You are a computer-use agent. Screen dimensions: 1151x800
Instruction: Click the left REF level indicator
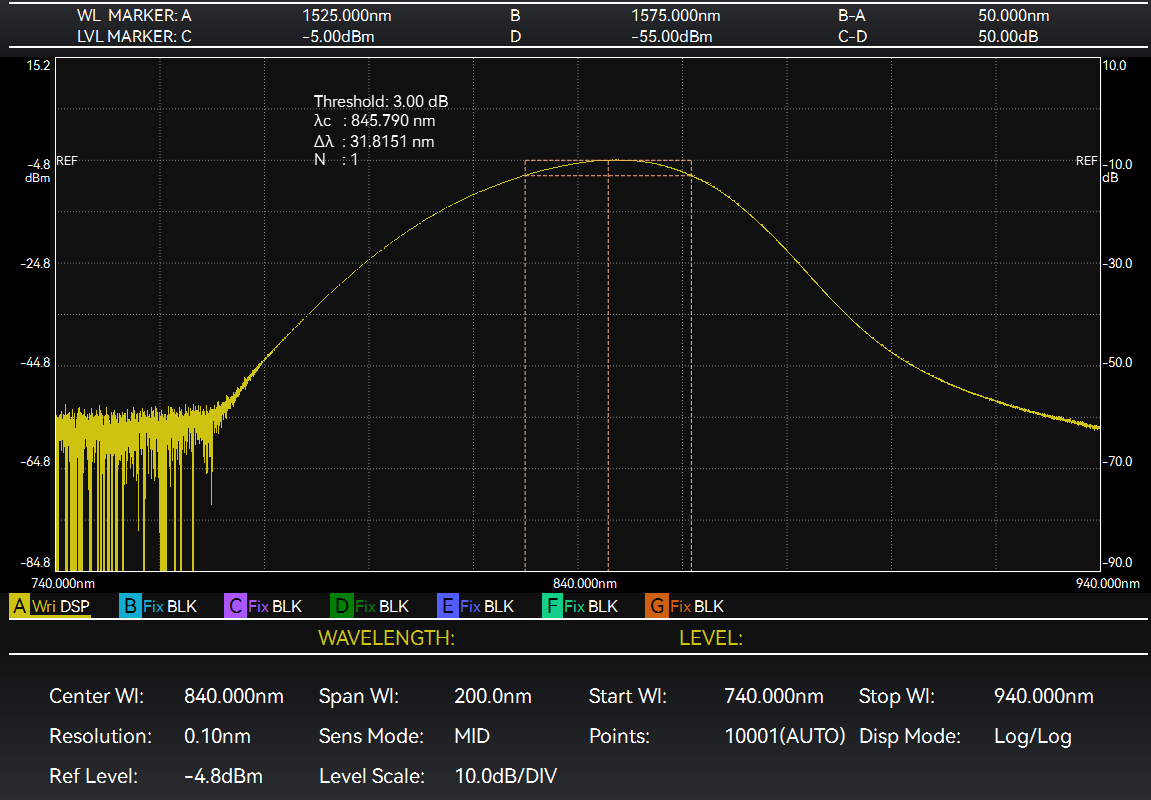pos(66,160)
